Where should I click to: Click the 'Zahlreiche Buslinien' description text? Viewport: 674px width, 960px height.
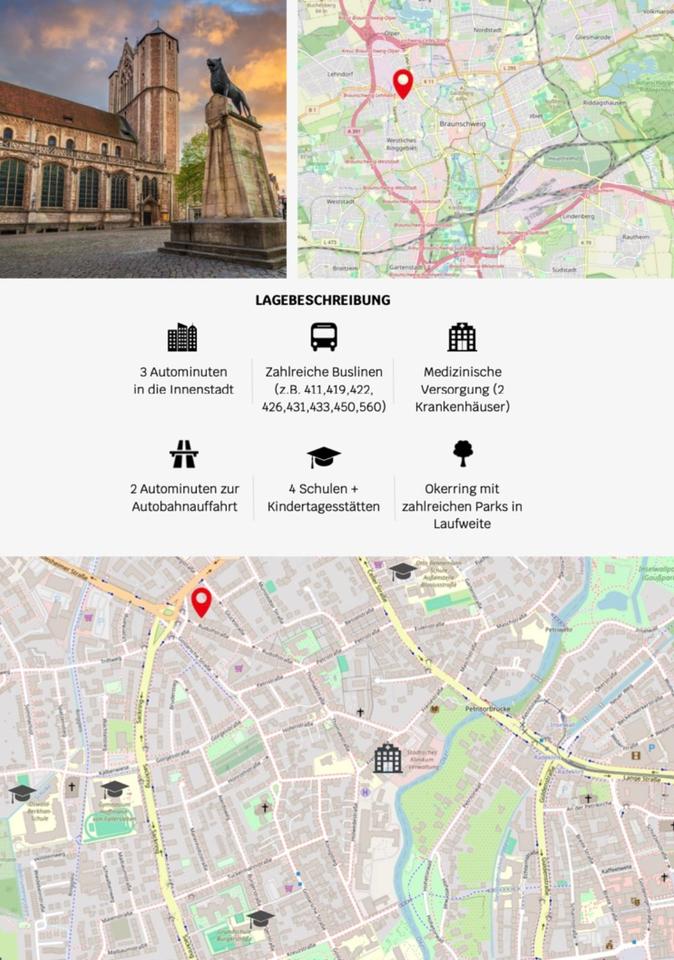coord(324,389)
